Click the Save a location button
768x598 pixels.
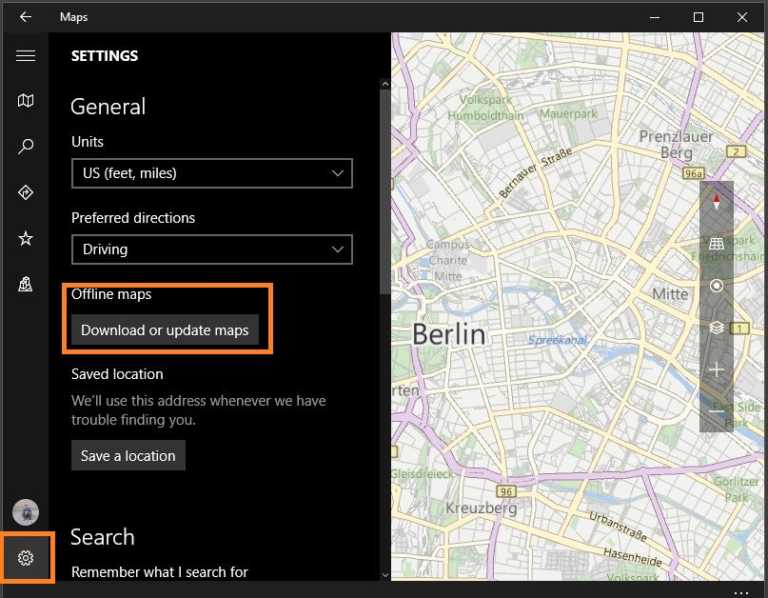point(128,455)
